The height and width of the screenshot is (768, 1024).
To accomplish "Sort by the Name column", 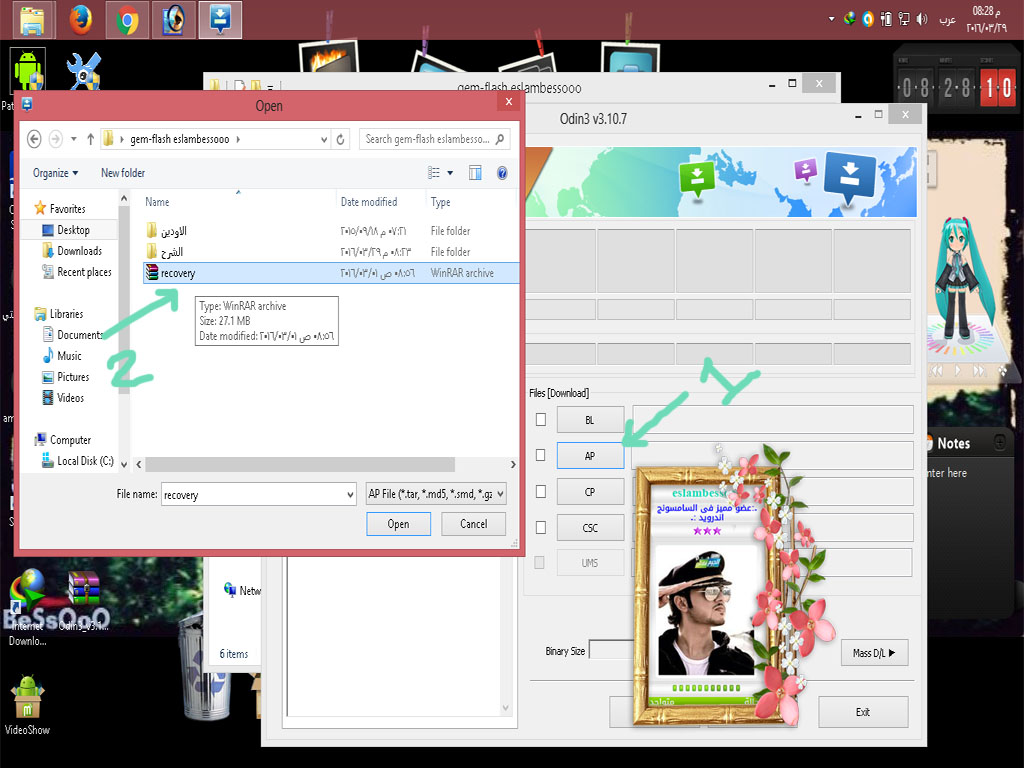I will pos(157,202).
